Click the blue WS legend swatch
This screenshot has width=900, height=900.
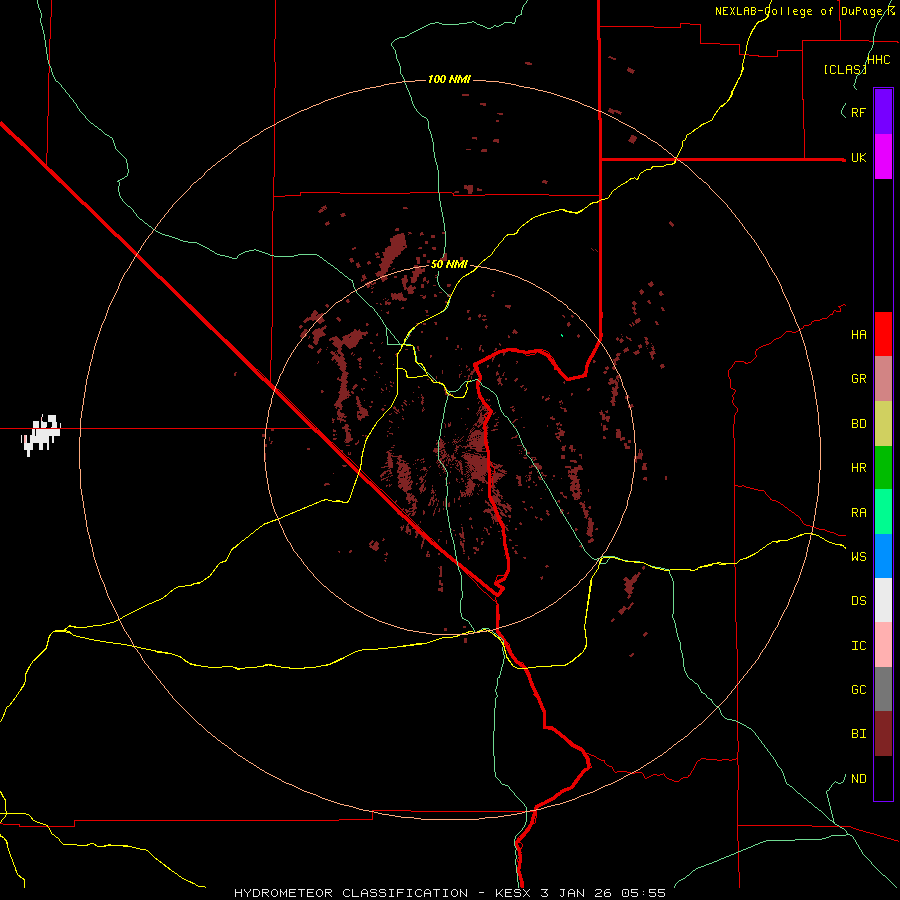click(883, 556)
